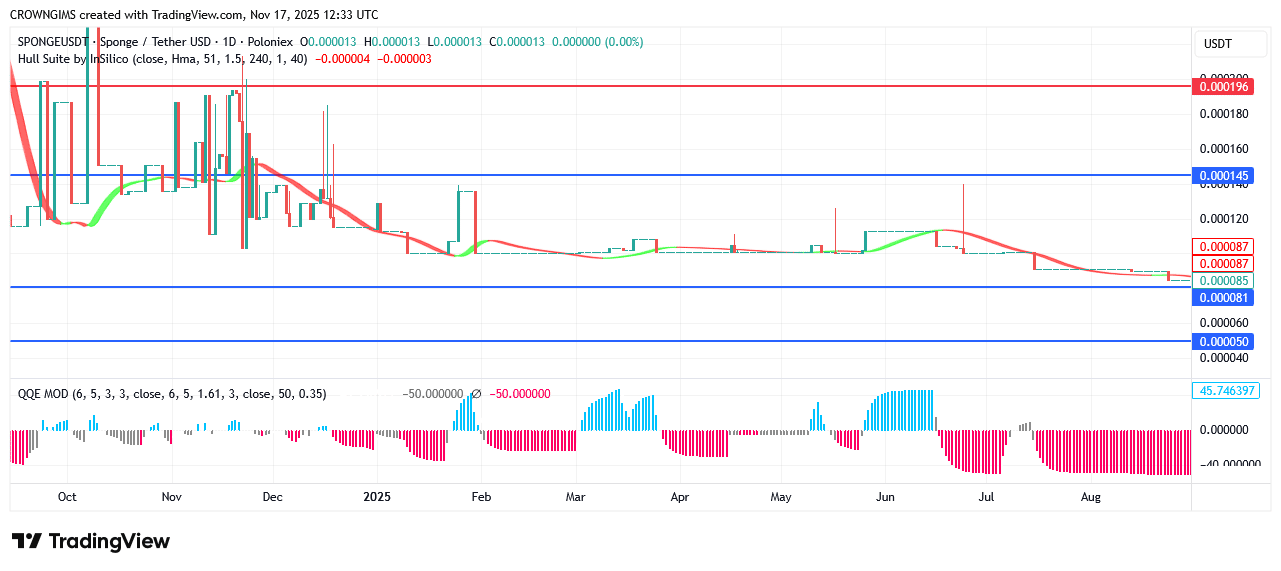
Task: Click the empty-set symbol in QQE legend
Action: tap(476, 394)
